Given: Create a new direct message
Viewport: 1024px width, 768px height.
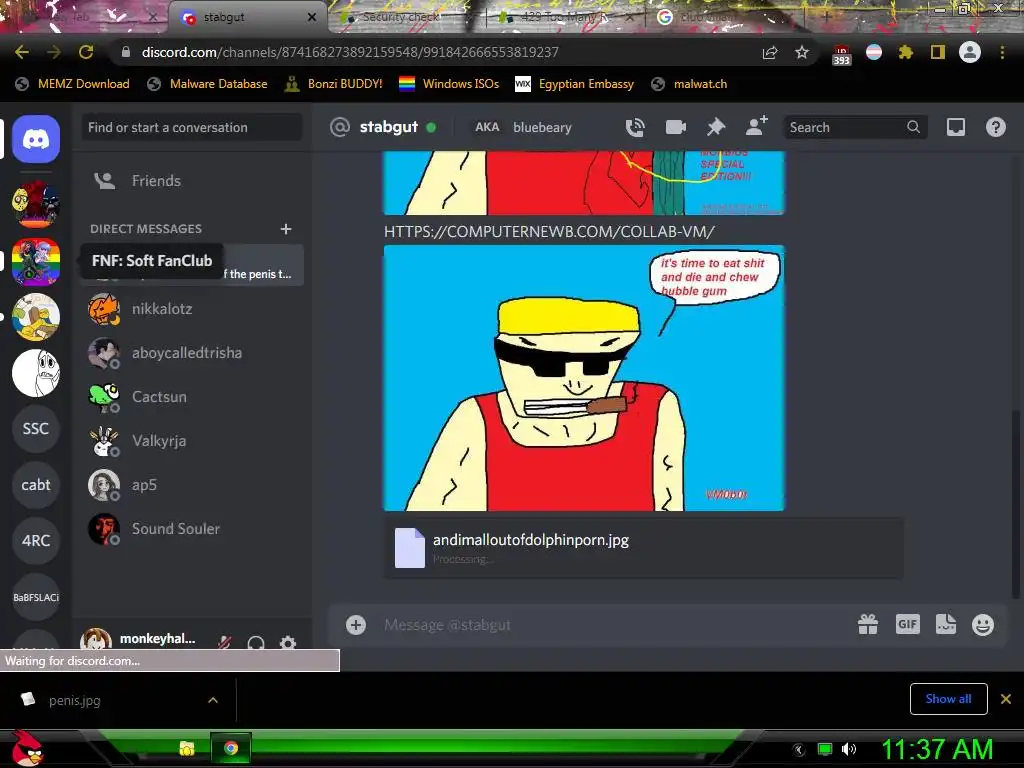Looking at the screenshot, I should [285, 229].
